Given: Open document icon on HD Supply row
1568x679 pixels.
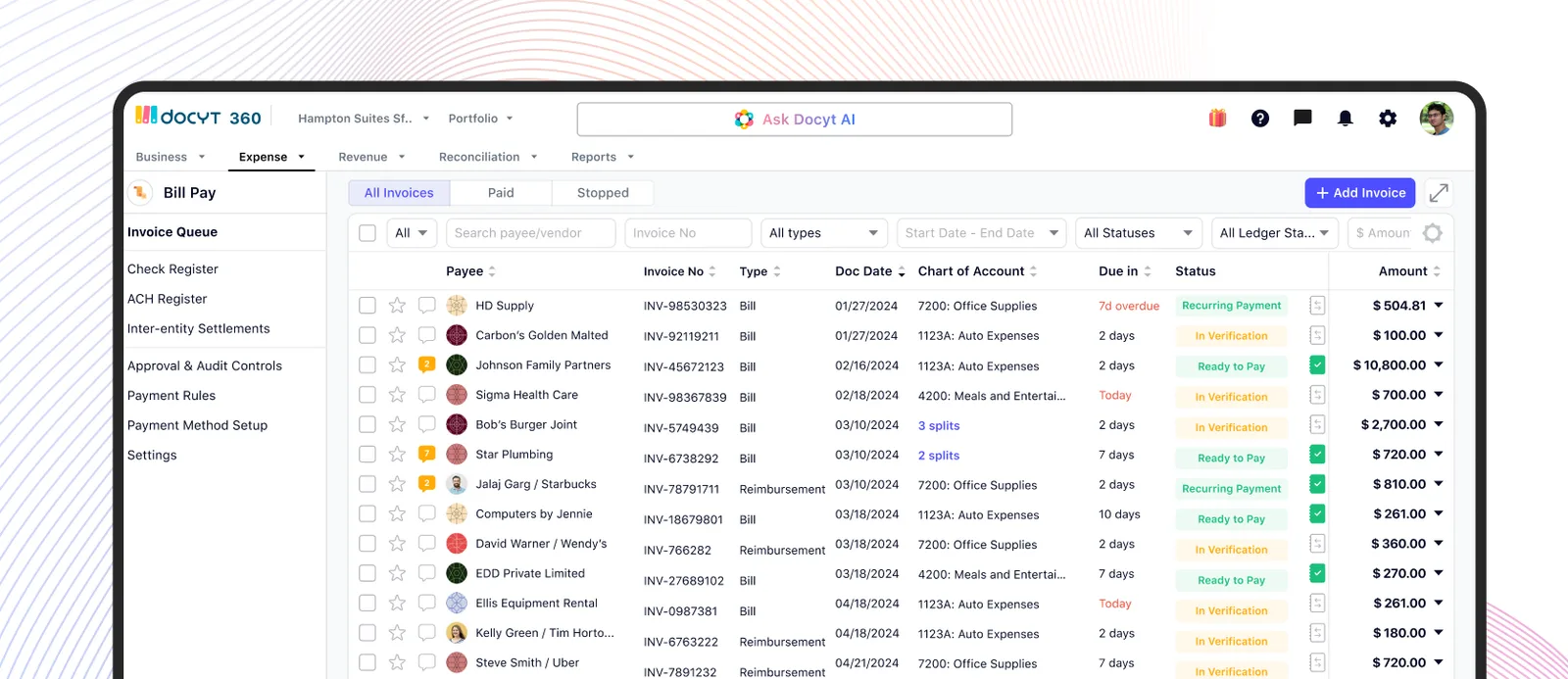Looking at the screenshot, I should [1317, 306].
